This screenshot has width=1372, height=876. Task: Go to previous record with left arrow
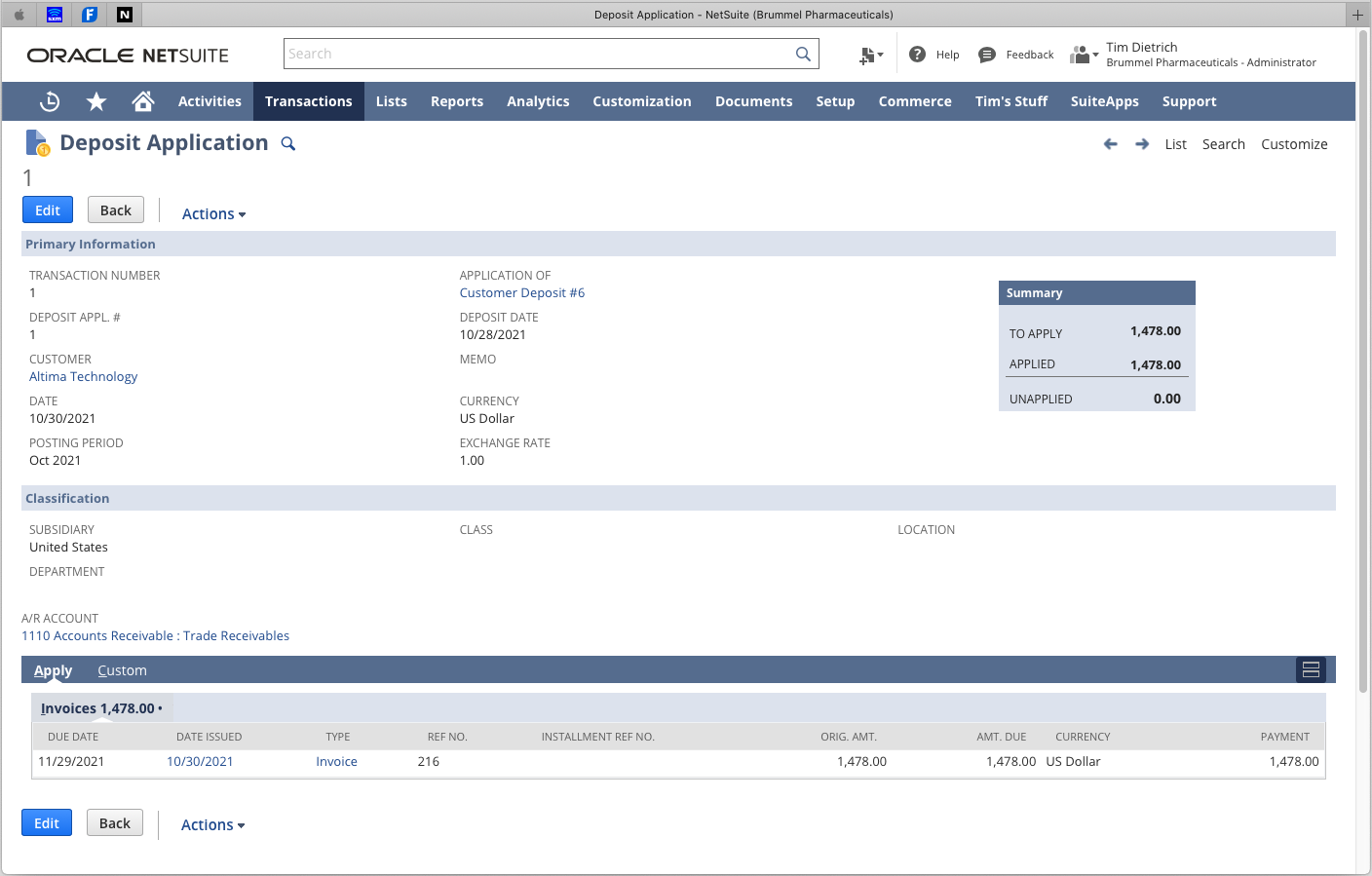tap(1110, 144)
